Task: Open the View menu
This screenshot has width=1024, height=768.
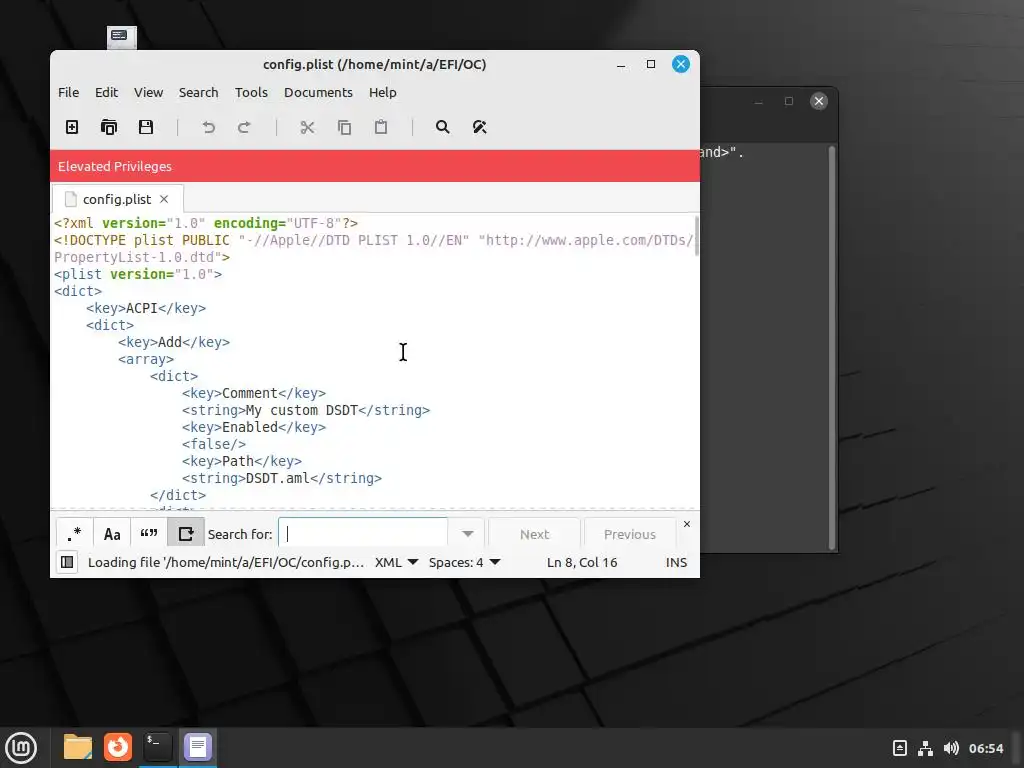Action: pos(148,92)
